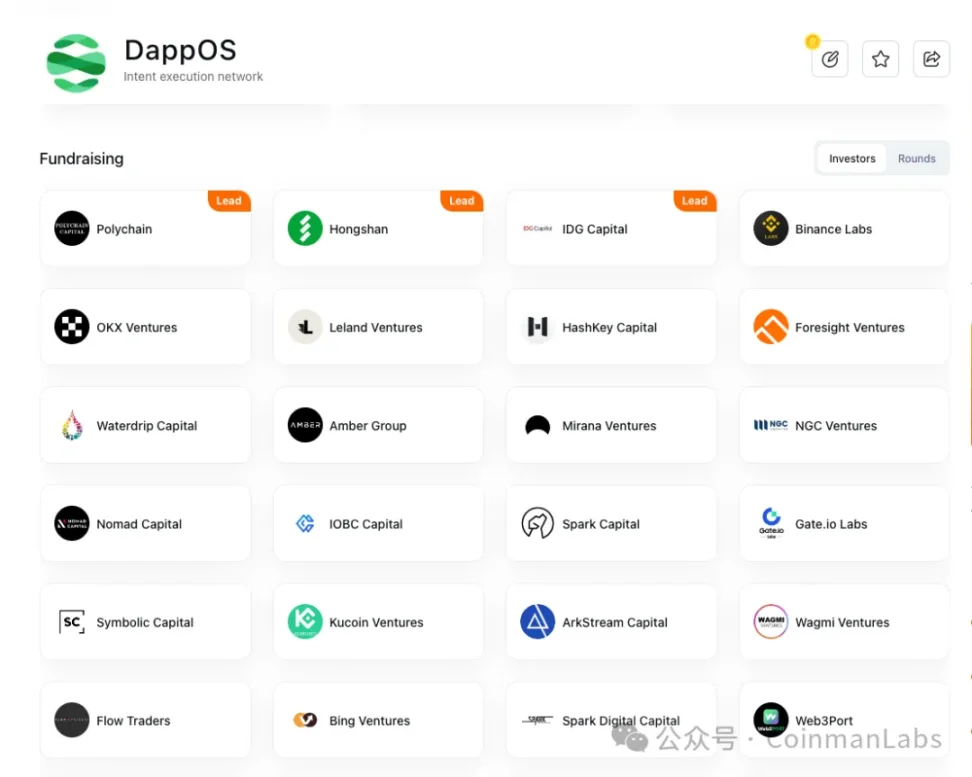Click the Symbolic Capital SC logo
Image resolution: width=972 pixels, height=777 pixels.
72,622
